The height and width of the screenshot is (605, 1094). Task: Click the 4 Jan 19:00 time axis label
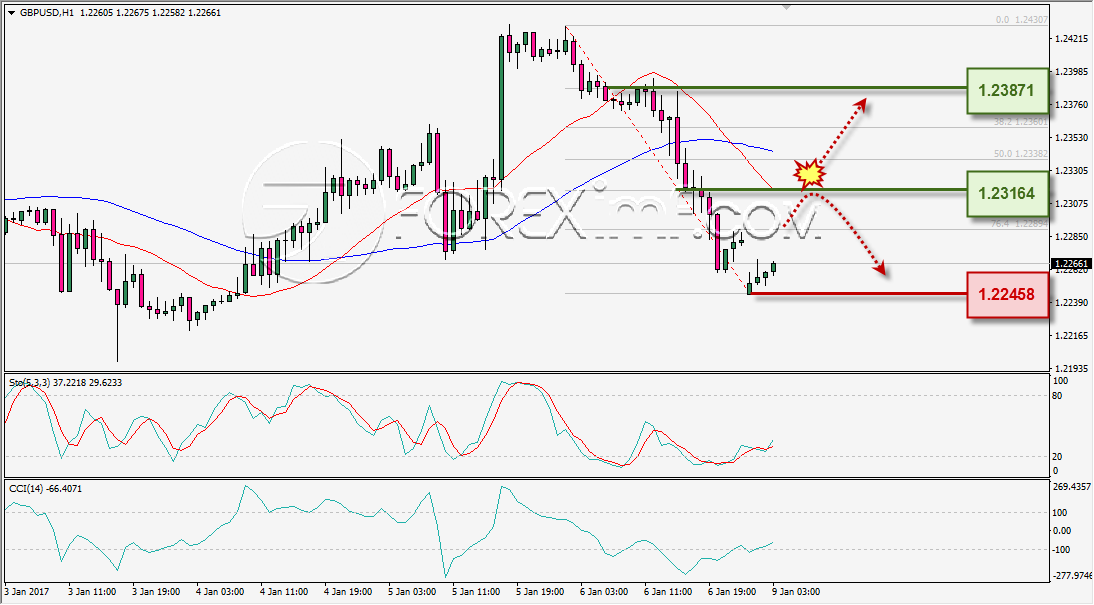tap(348, 592)
